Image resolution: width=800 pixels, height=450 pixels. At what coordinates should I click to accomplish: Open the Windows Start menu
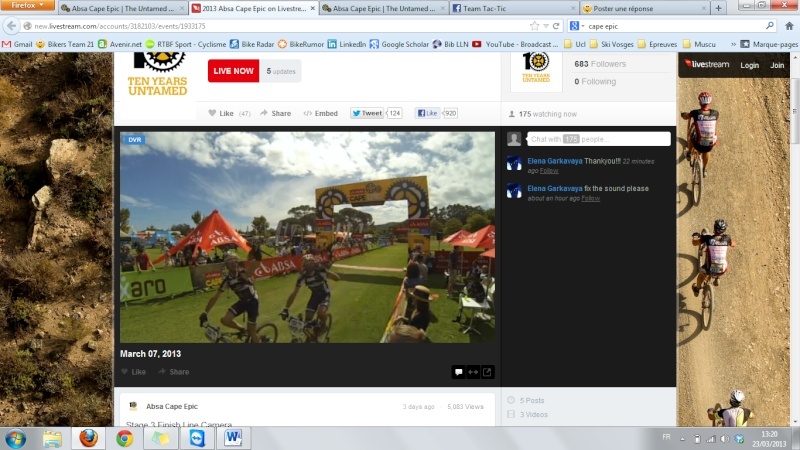15,438
